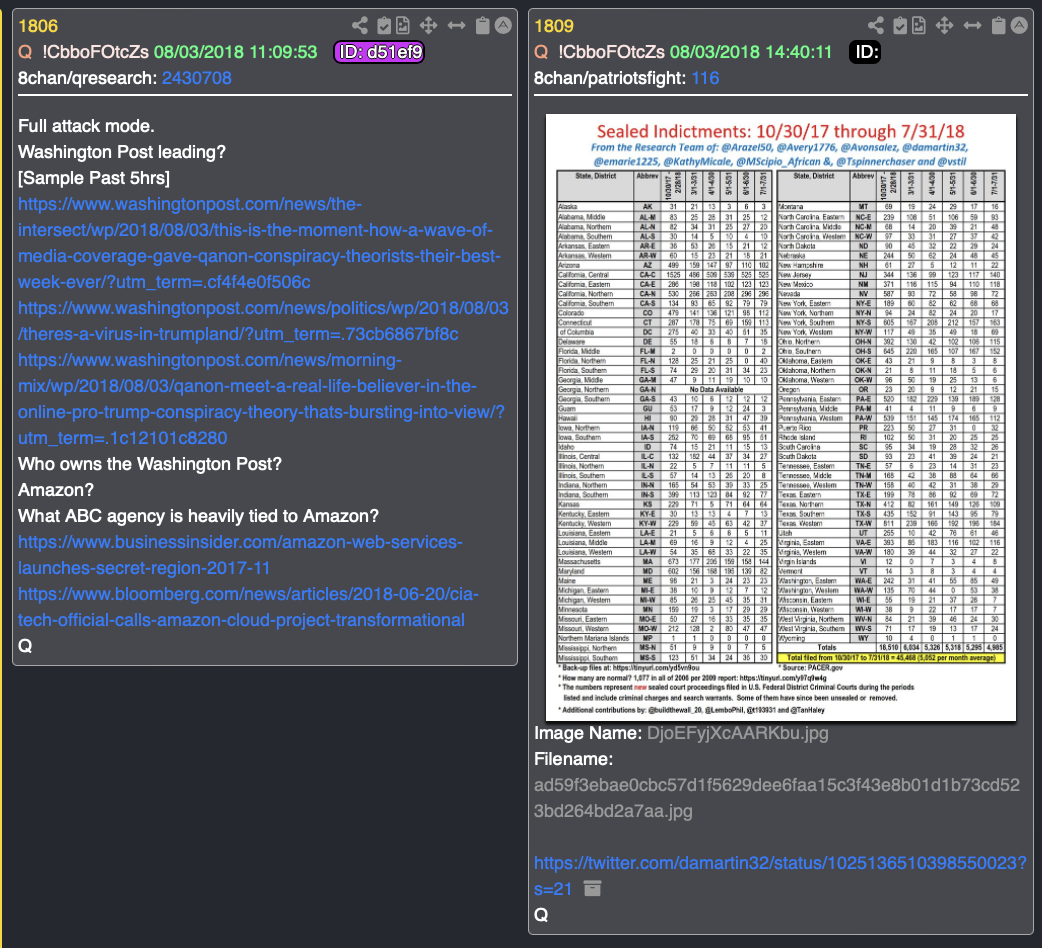The height and width of the screenshot is (948, 1042).
Task: Click horizontal double-arrow icon on post 1809
Action: (x=972, y=26)
